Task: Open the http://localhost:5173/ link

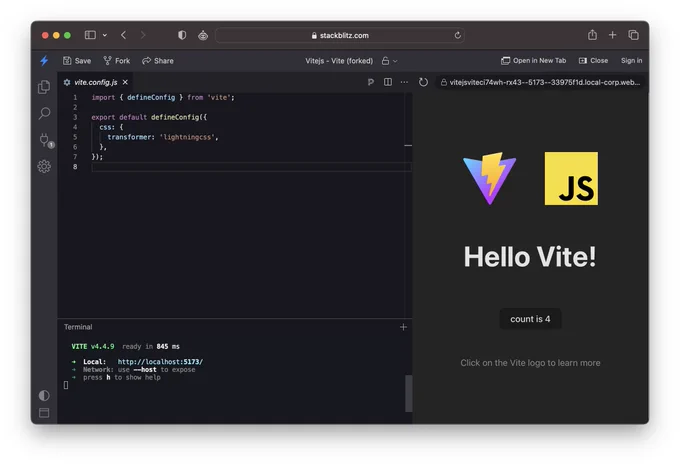Action: tap(160, 362)
